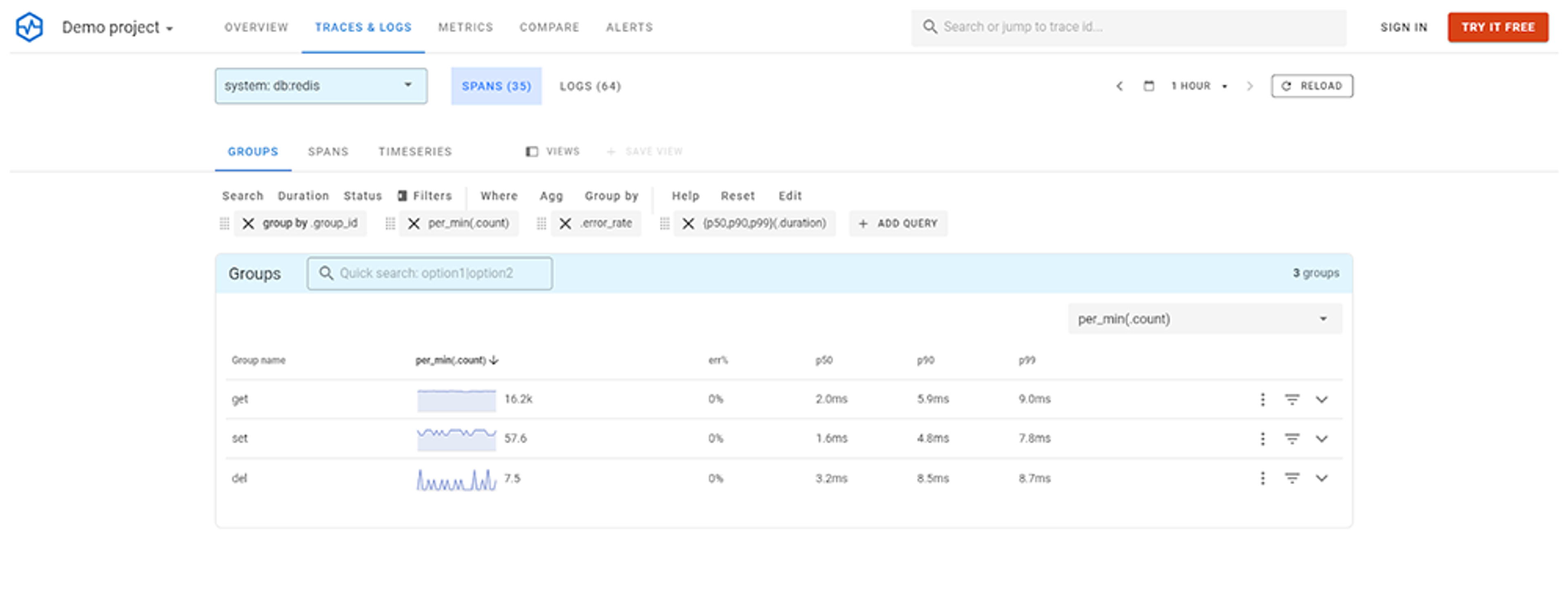Remove the group by .group_id chip
1568x604 pixels.
(248, 224)
